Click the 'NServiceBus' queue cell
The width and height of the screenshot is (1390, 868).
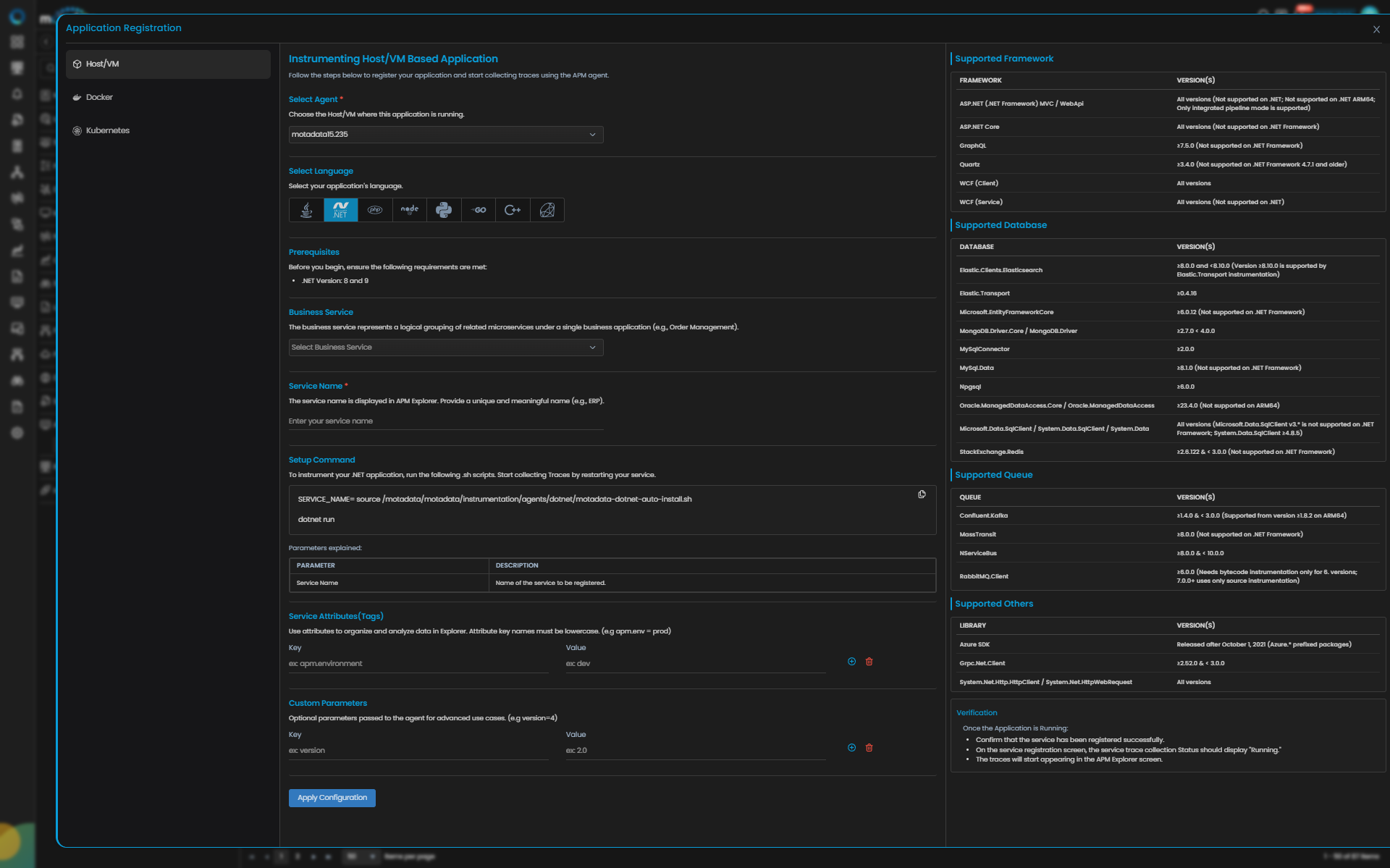978,553
